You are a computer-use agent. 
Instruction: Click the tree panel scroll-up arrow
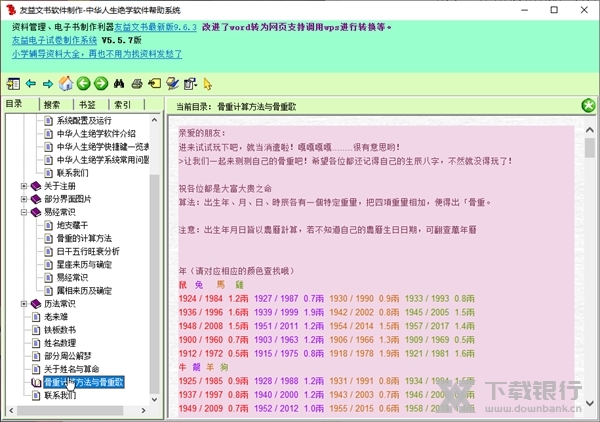[x=154, y=120]
